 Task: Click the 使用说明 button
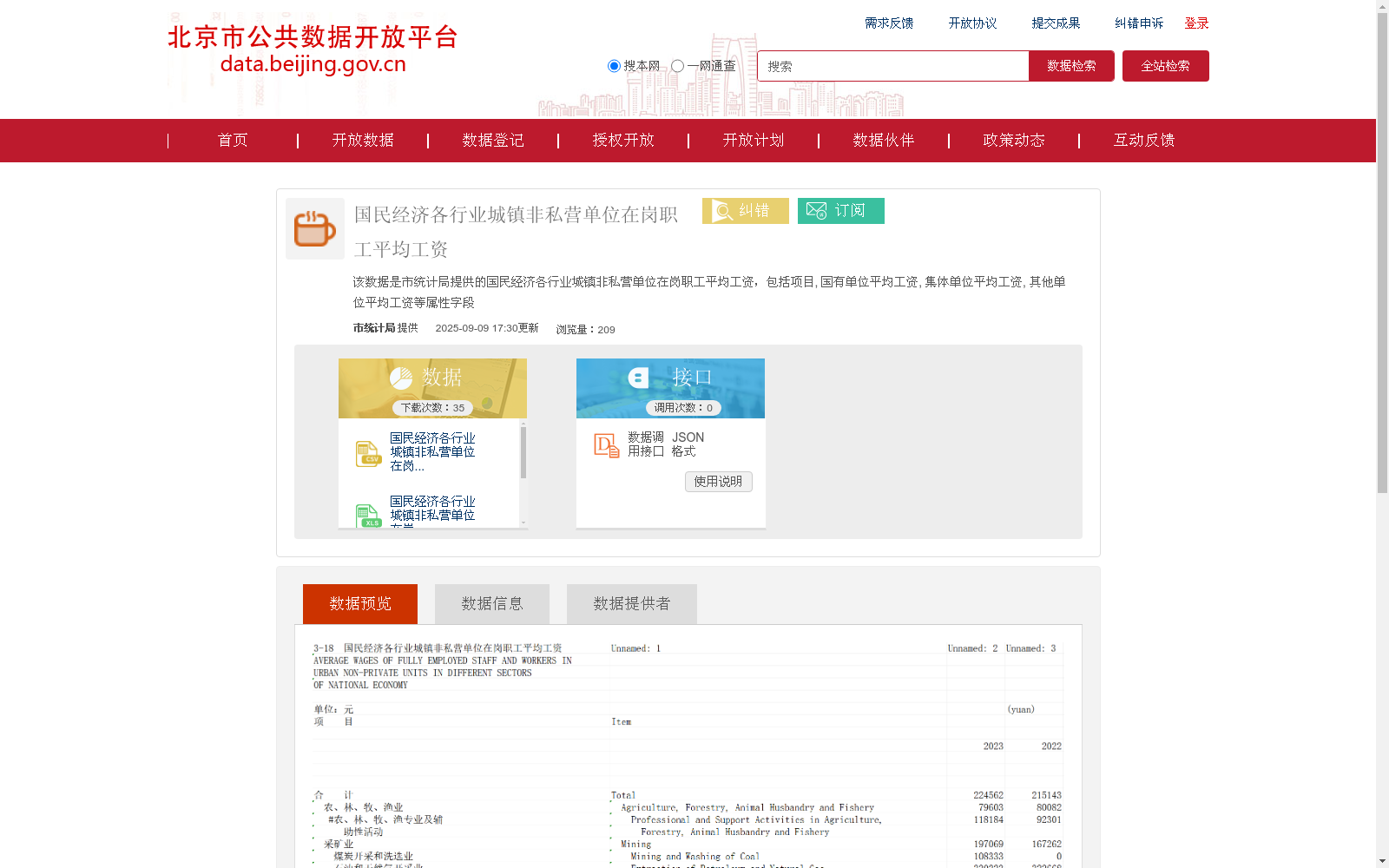pos(718,481)
